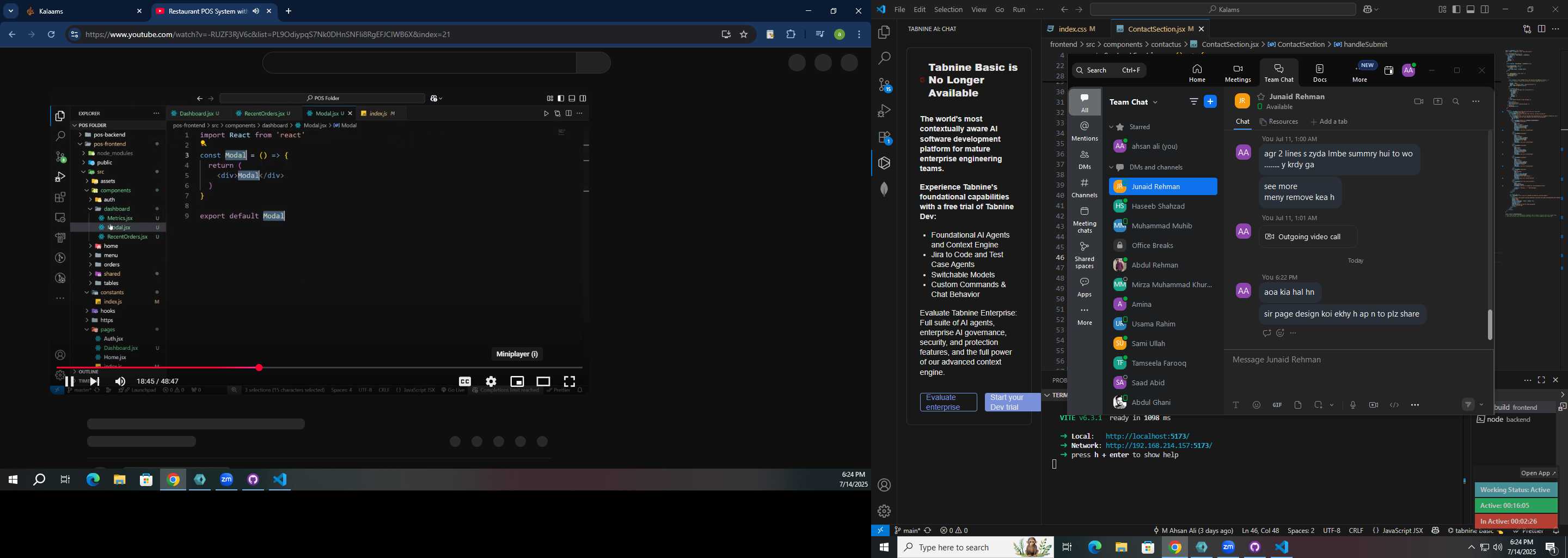Pause the YouTube video

69,382
